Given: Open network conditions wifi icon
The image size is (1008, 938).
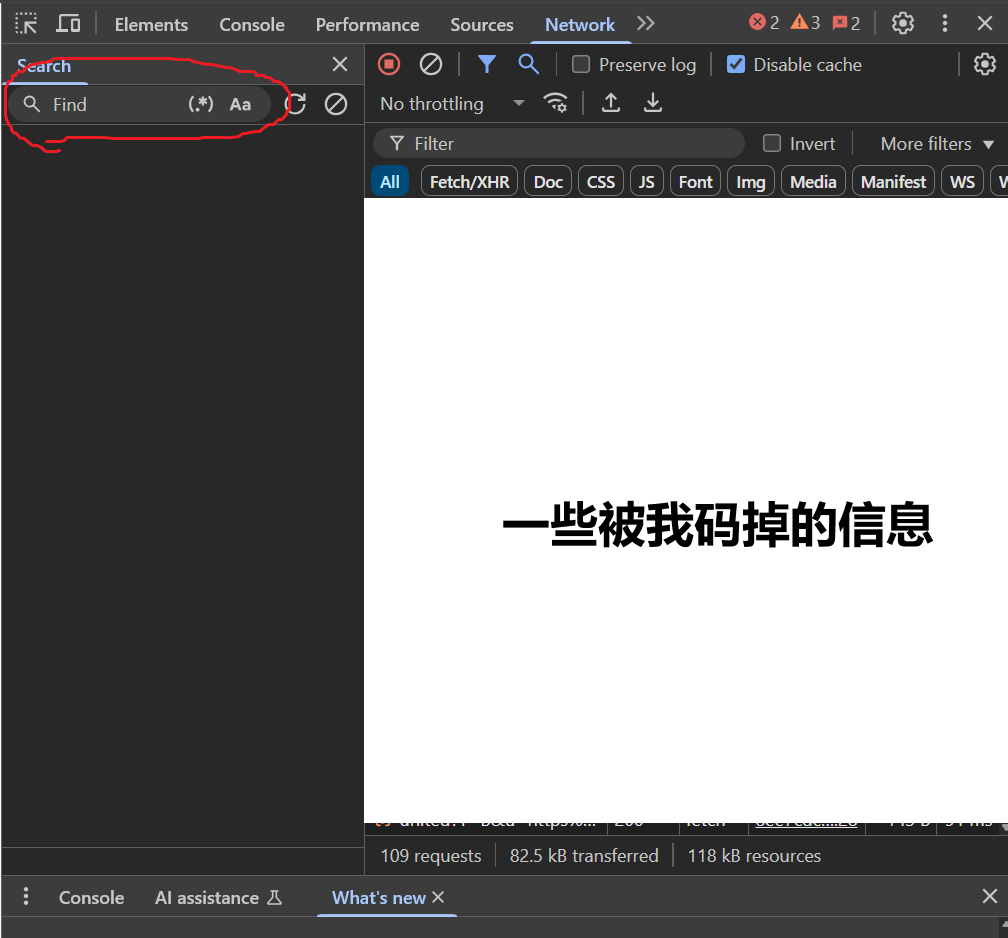Looking at the screenshot, I should click(x=555, y=103).
